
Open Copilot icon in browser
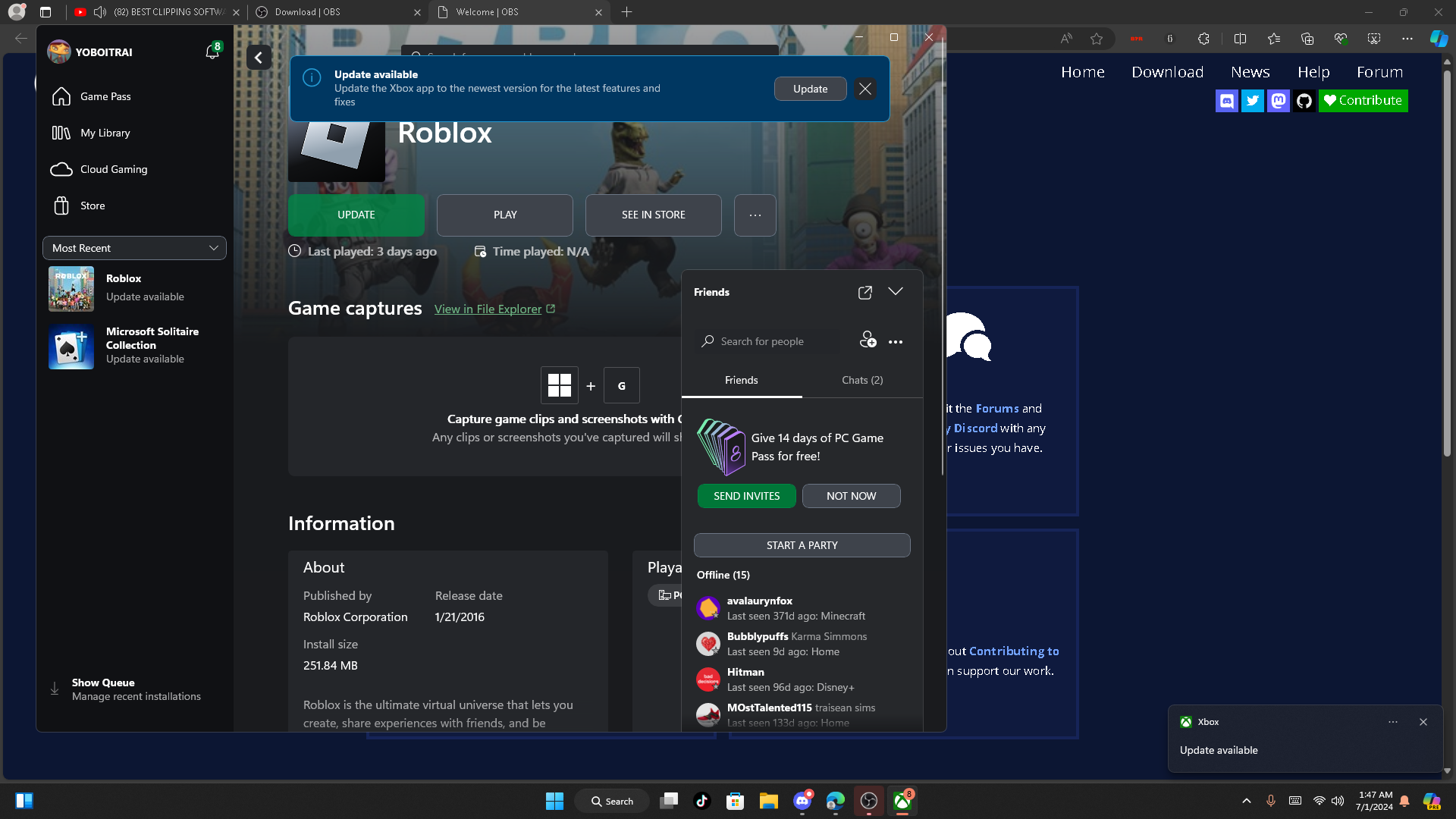[x=1439, y=39]
